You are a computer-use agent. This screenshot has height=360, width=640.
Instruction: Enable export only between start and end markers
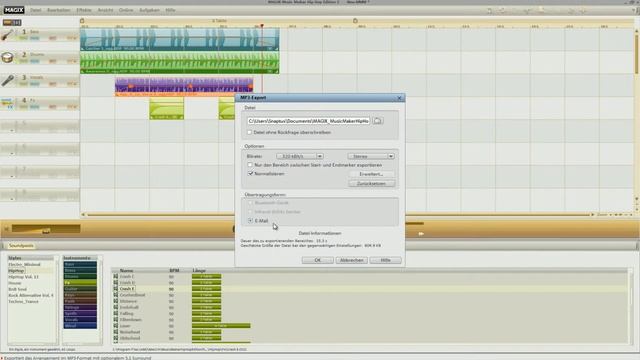pos(250,165)
